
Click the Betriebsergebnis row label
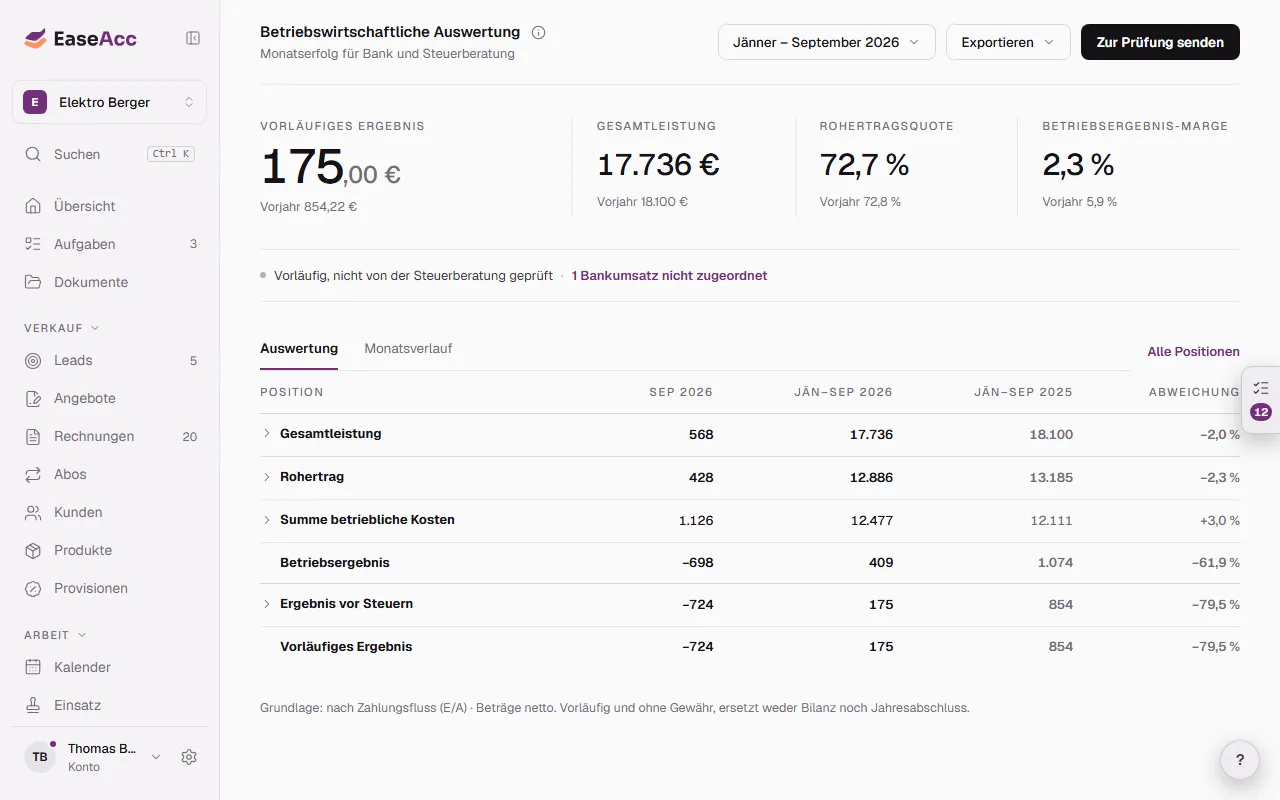[335, 563]
